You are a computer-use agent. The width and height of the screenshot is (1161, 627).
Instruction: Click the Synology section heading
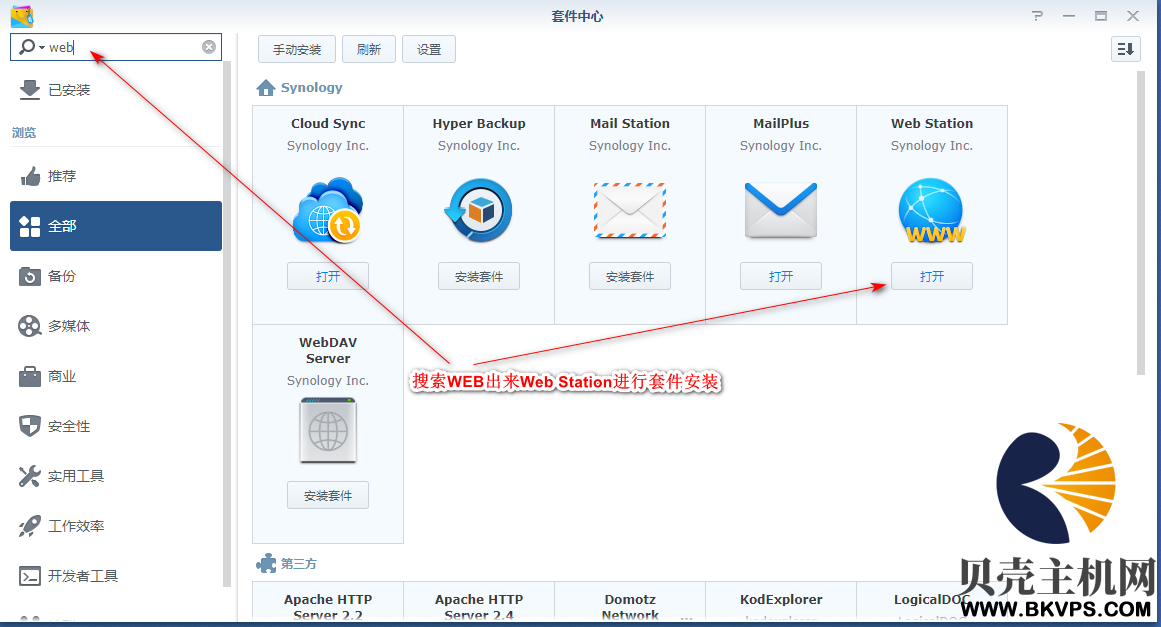[x=312, y=87]
